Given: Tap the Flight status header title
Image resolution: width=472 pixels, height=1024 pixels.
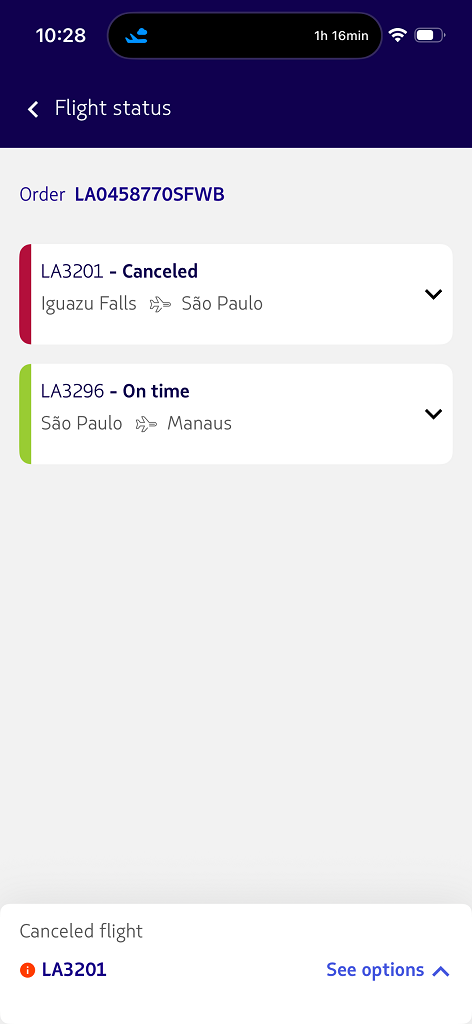Looking at the screenshot, I should [113, 108].
